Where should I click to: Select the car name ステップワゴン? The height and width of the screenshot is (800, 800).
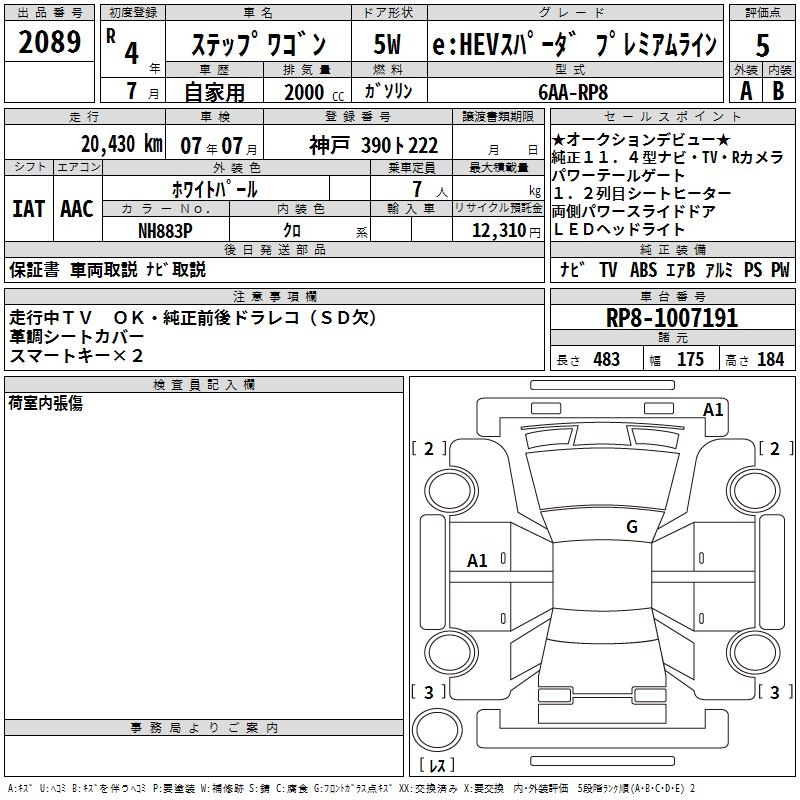point(258,44)
